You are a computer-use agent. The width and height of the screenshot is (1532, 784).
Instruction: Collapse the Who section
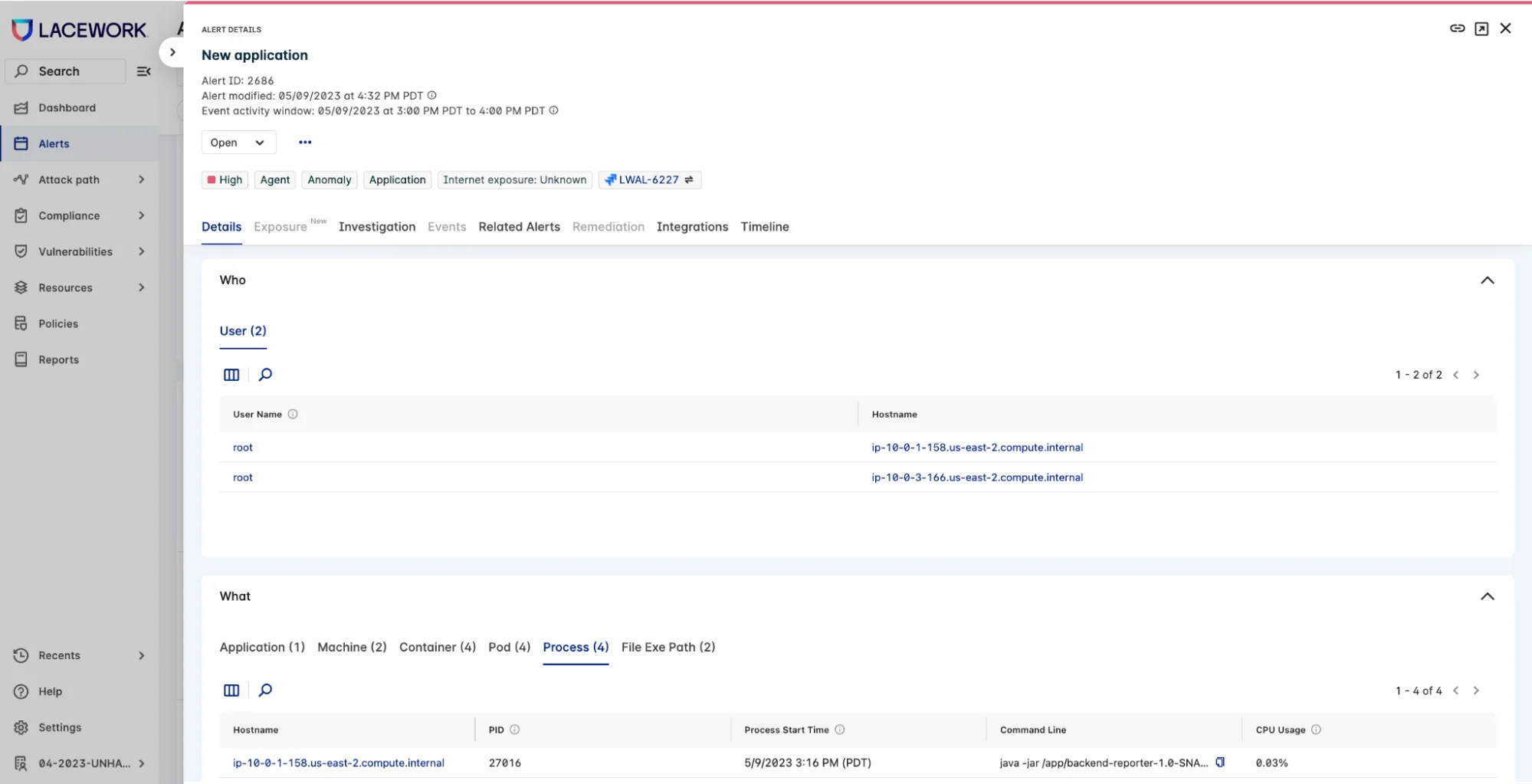[1487, 280]
